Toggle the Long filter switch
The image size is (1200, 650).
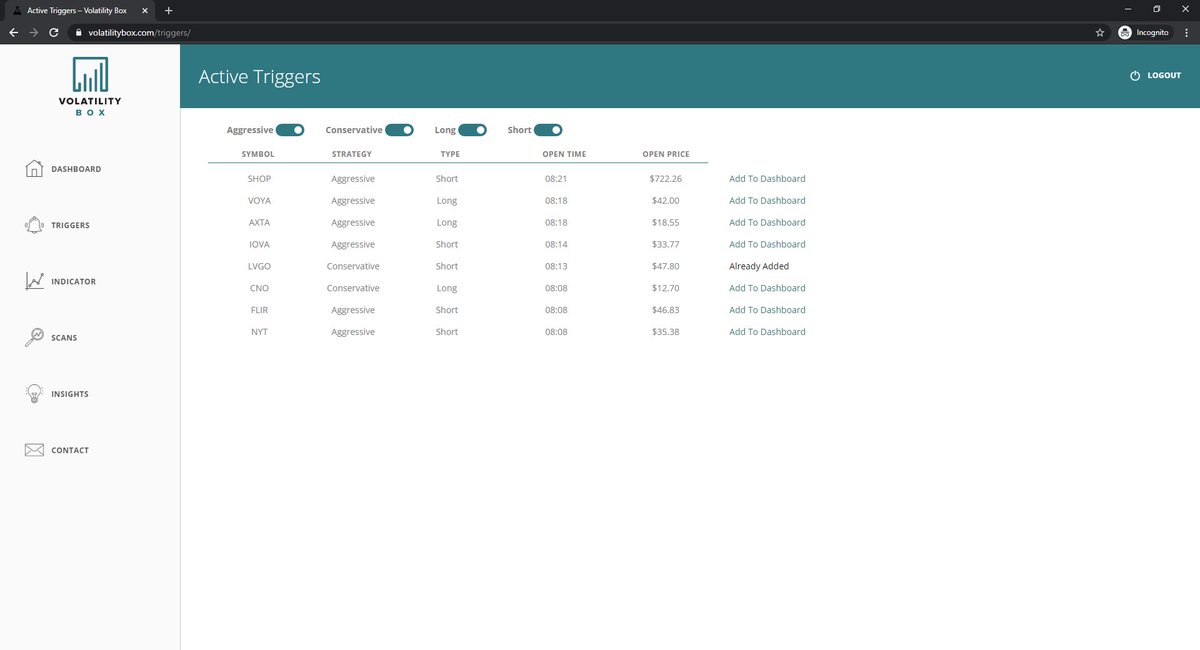tap(473, 130)
